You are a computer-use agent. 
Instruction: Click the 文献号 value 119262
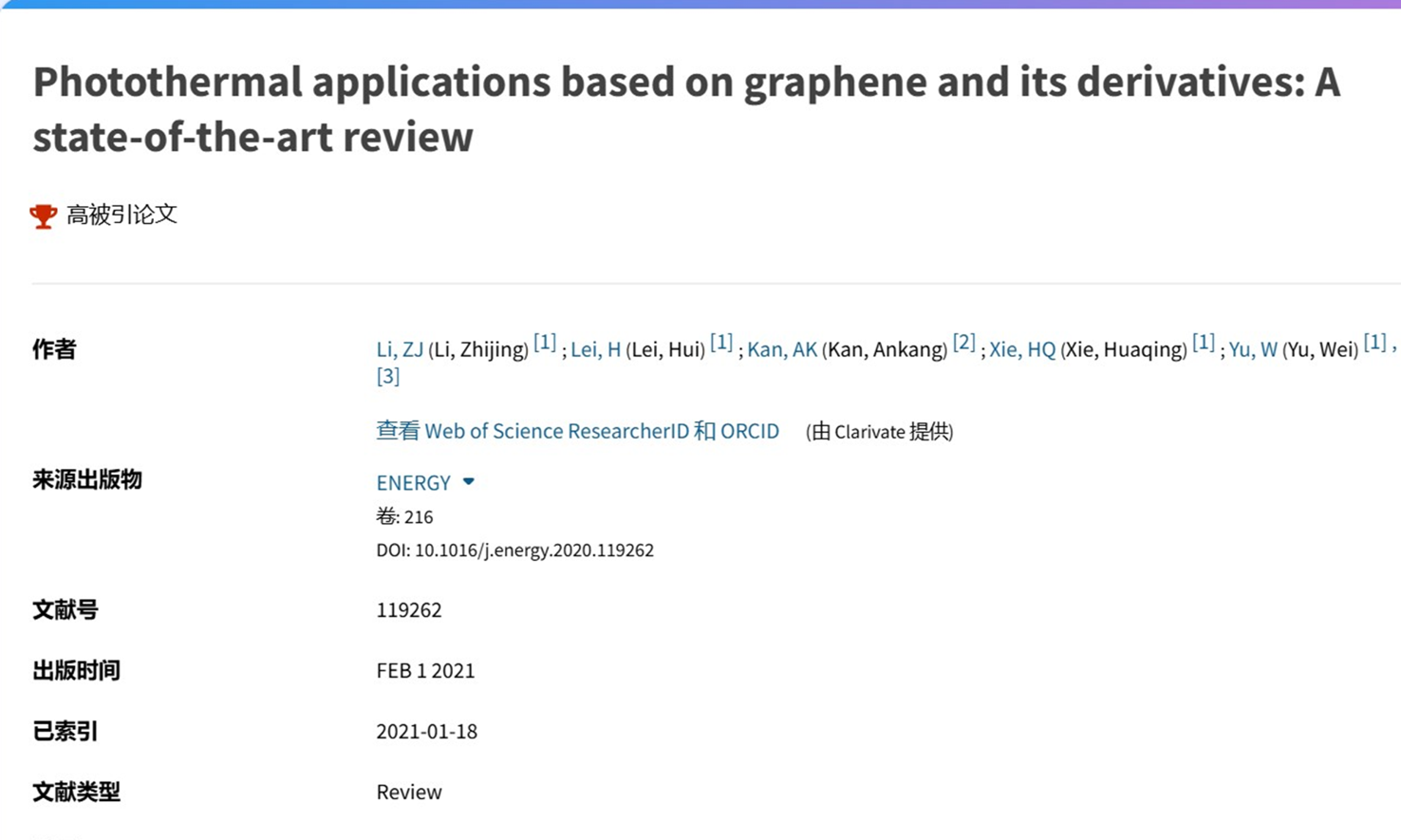click(x=408, y=609)
